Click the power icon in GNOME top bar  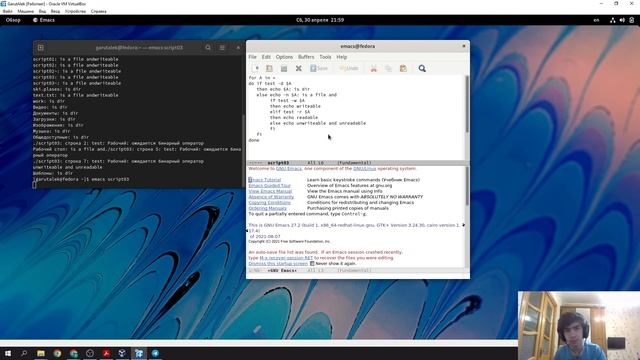pos(631,20)
